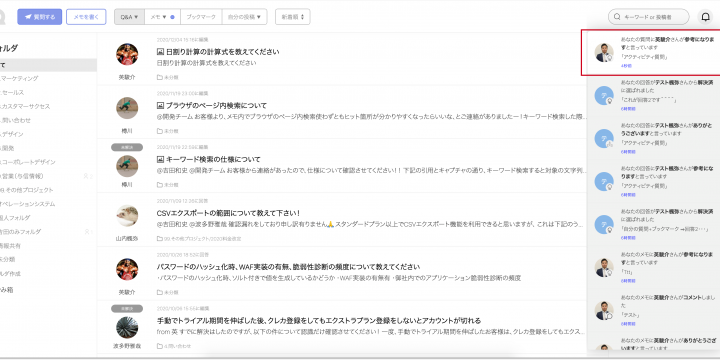
Task: Open the post CSVエクスポートの範囲について教えて下さい！
Action: (228, 213)
